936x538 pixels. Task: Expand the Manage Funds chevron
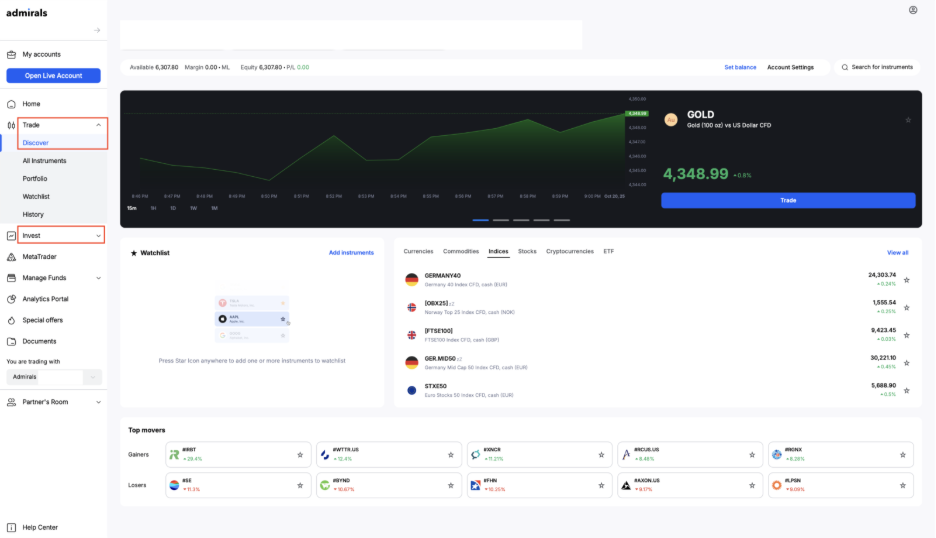click(98, 278)
